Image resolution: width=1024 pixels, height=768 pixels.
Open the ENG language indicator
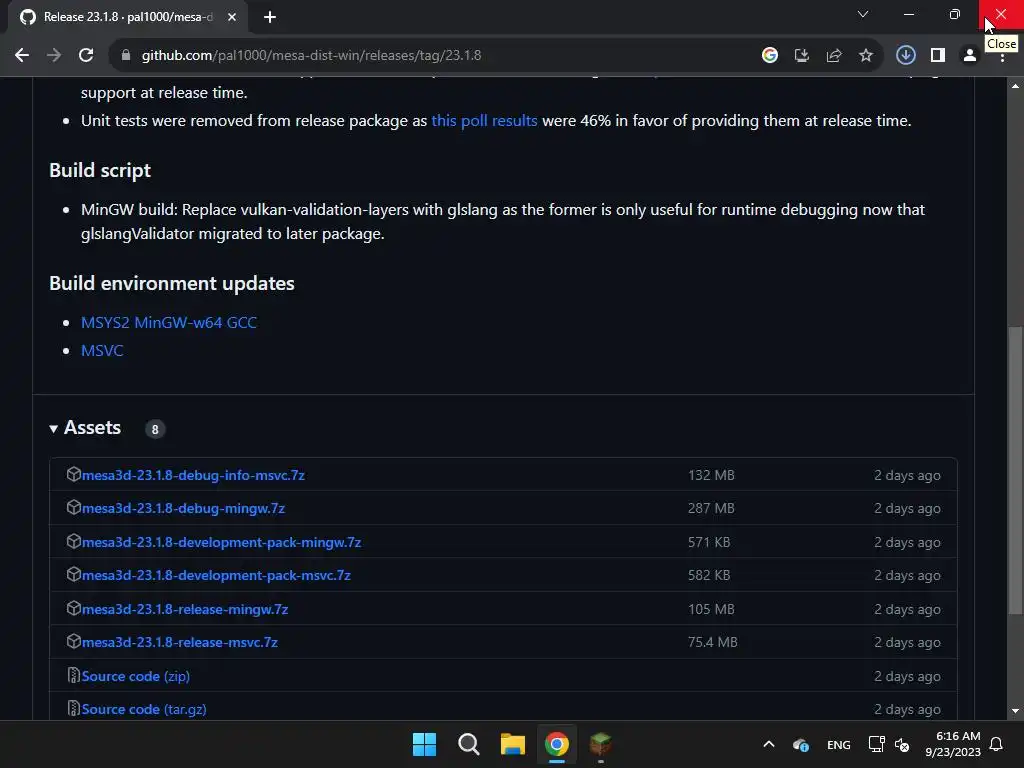point(839,744)
